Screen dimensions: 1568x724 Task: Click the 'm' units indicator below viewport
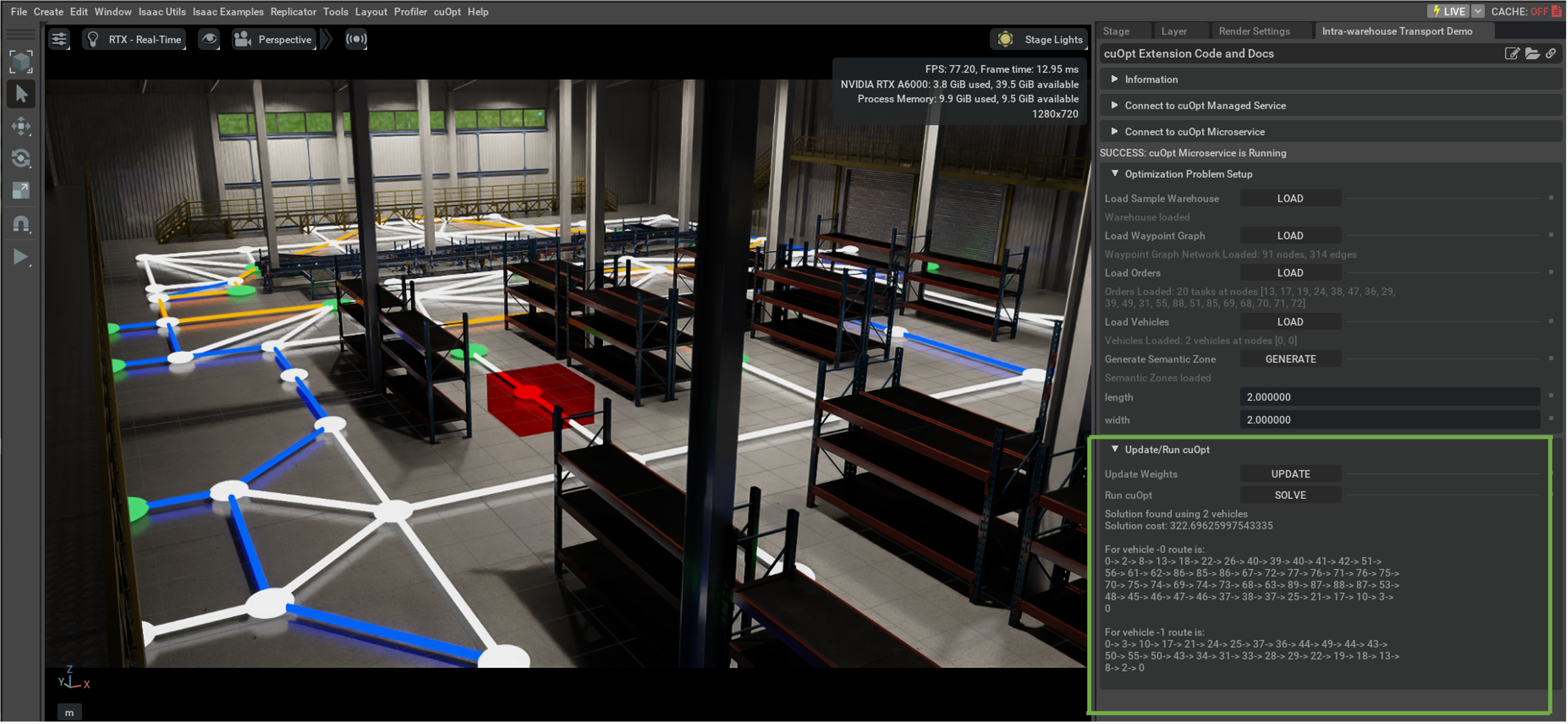[x=69, y=712]
